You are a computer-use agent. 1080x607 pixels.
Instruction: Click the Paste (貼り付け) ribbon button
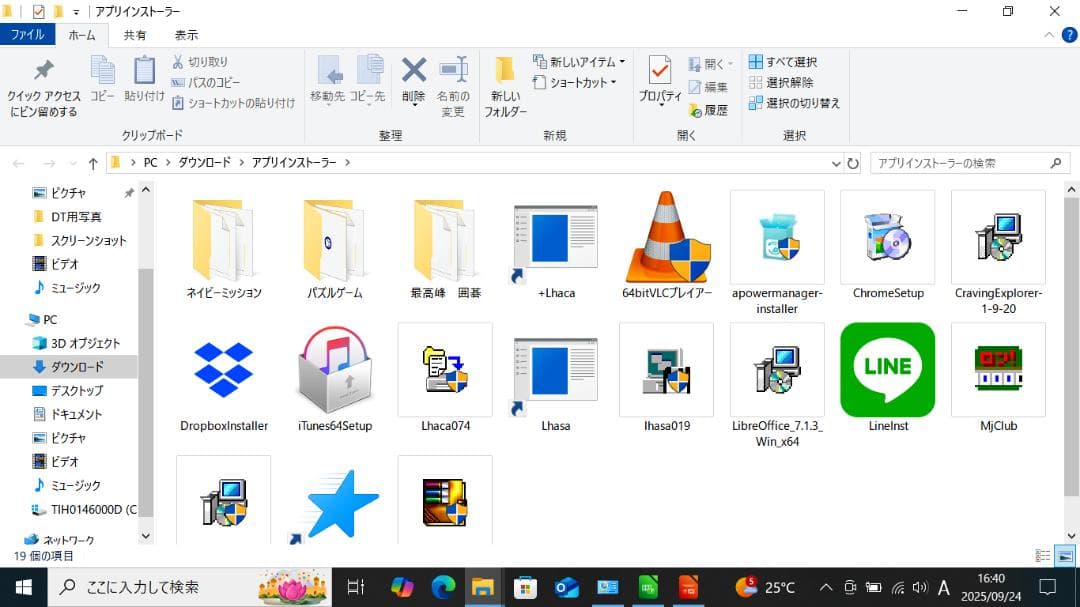pos(144,79)
